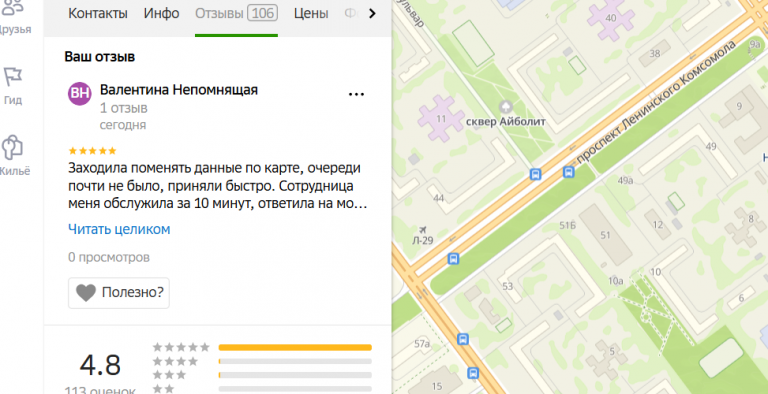Click the Л-29 airplane monument icon
This screenshot has height=394, width=768.
click(423, 229)
